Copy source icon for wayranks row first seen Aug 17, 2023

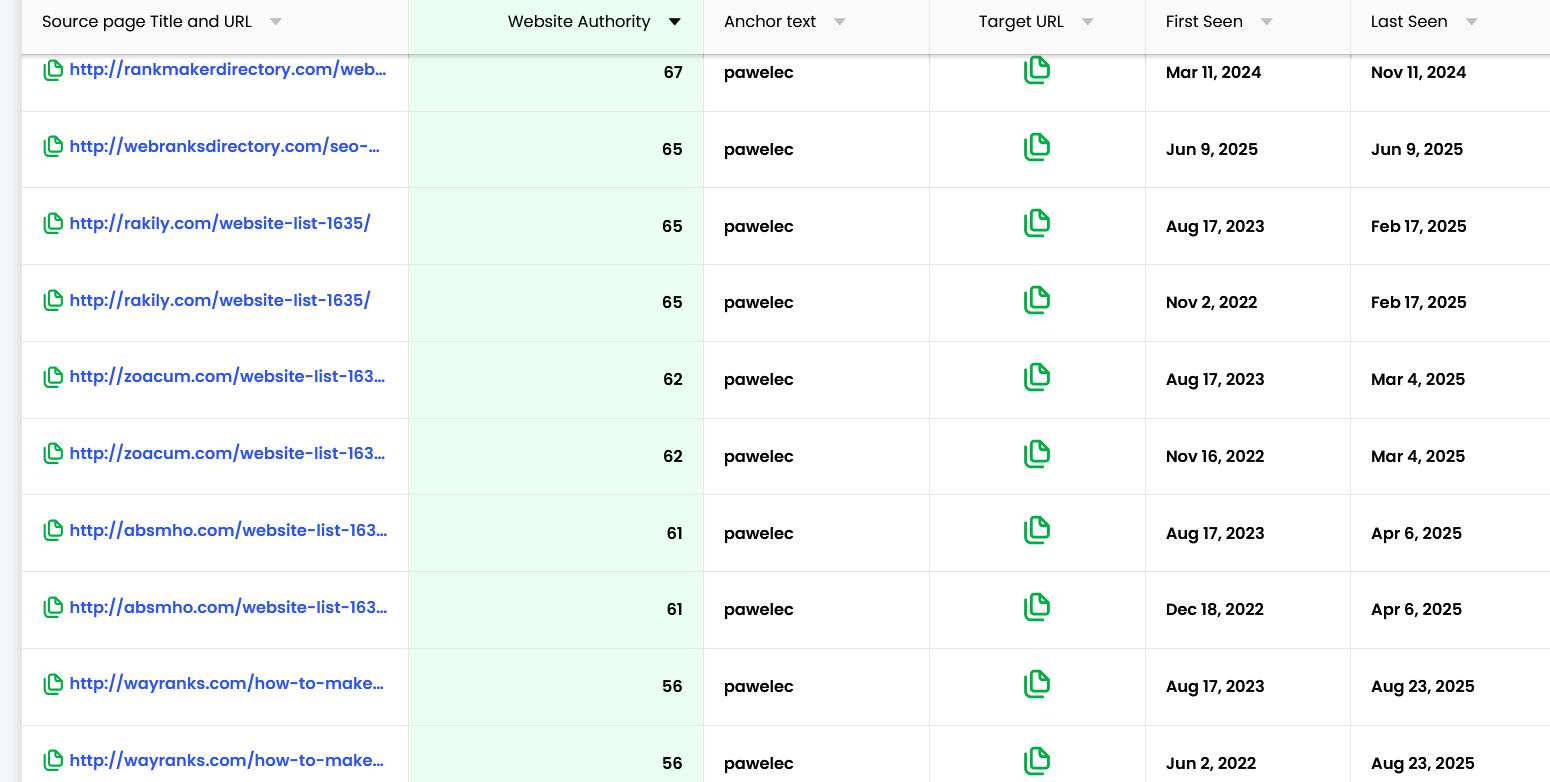[53, 684]
